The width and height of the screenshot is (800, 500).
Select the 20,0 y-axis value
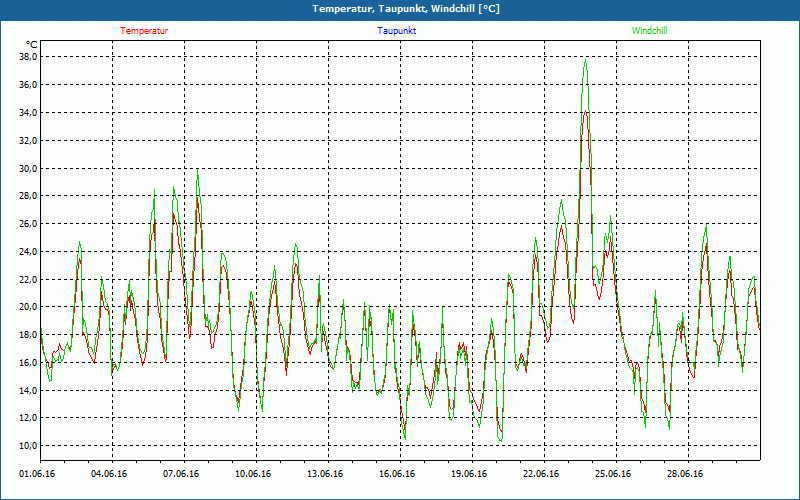29,307
